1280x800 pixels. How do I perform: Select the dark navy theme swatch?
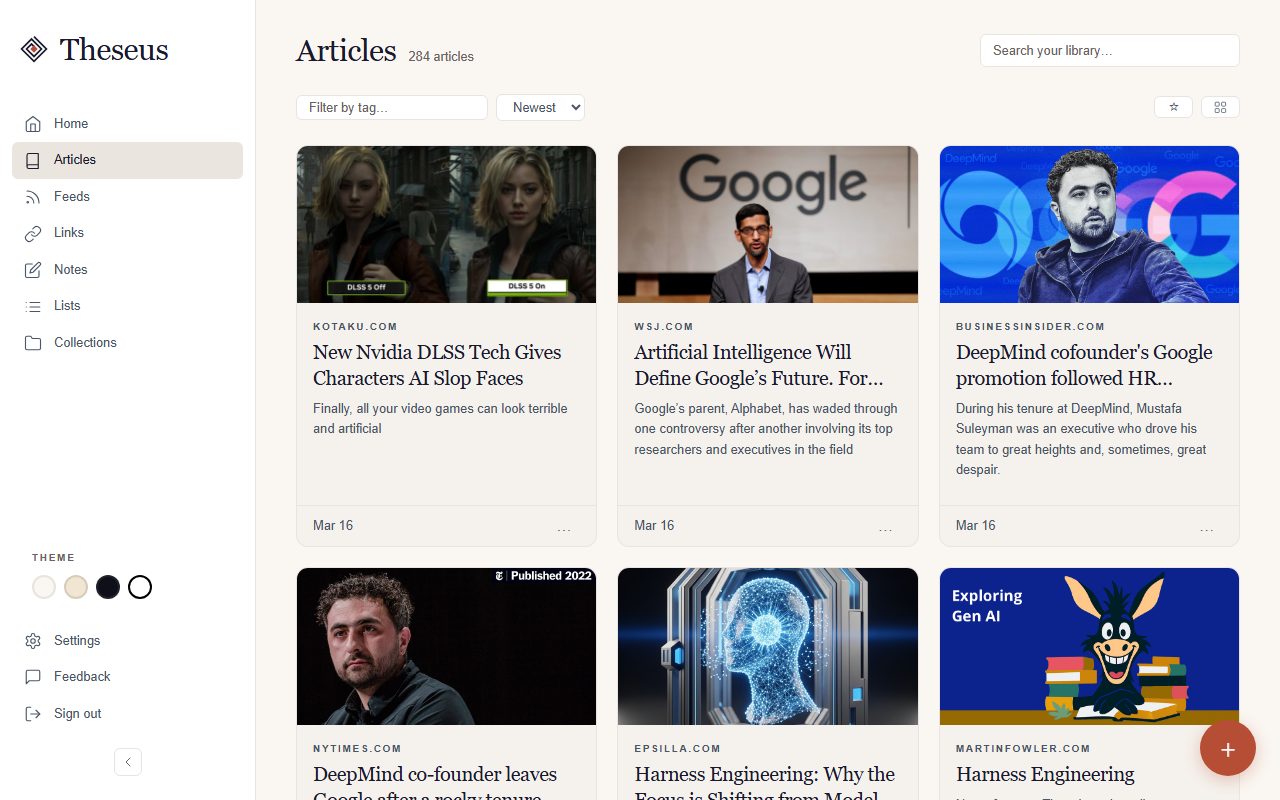click(x=108, y=587)
